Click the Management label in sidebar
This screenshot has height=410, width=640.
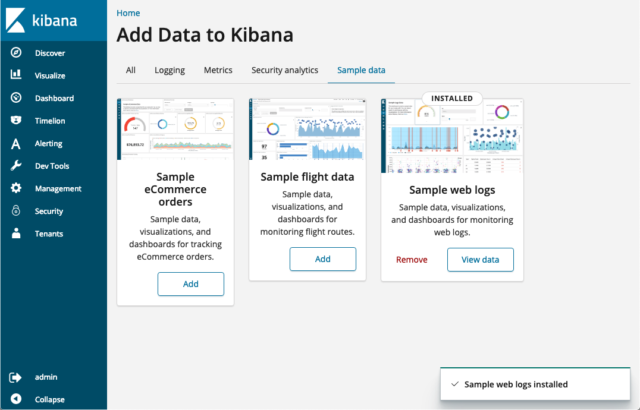tap(58, 188)
